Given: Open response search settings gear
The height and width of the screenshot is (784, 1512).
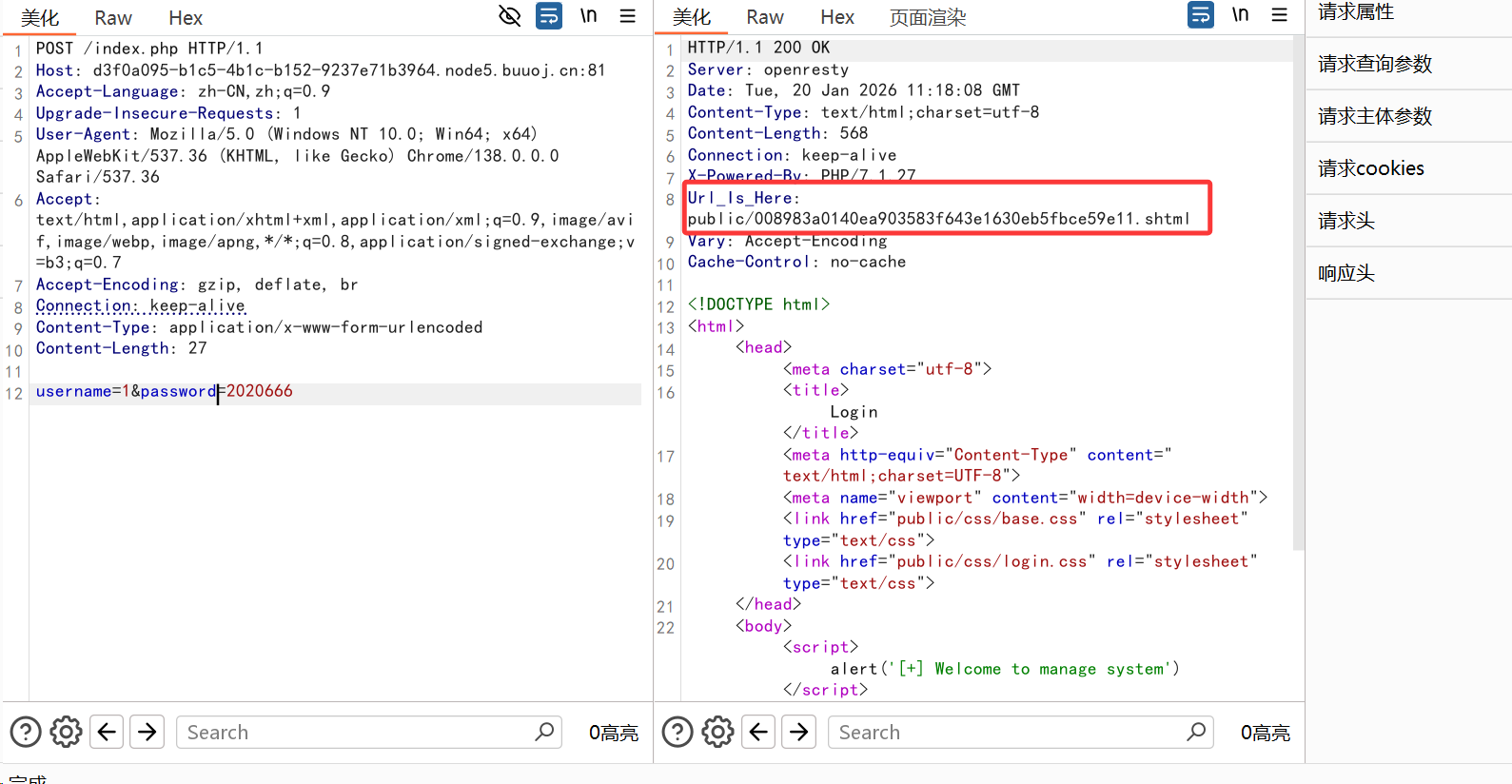Looking at the screenshot, I should tap(717, 732).
